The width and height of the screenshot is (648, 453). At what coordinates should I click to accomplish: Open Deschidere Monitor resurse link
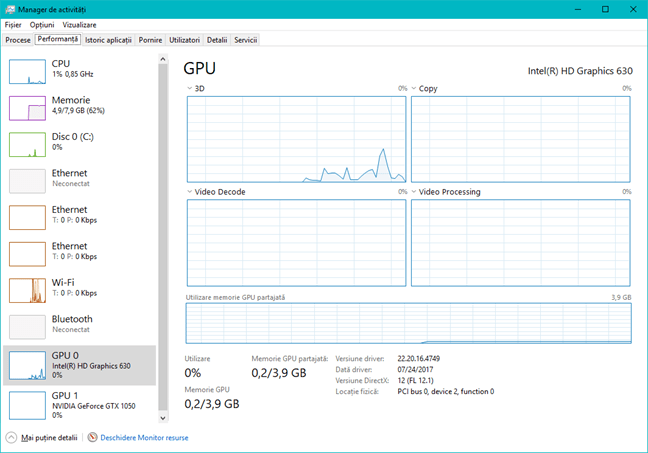coord(144,438)
